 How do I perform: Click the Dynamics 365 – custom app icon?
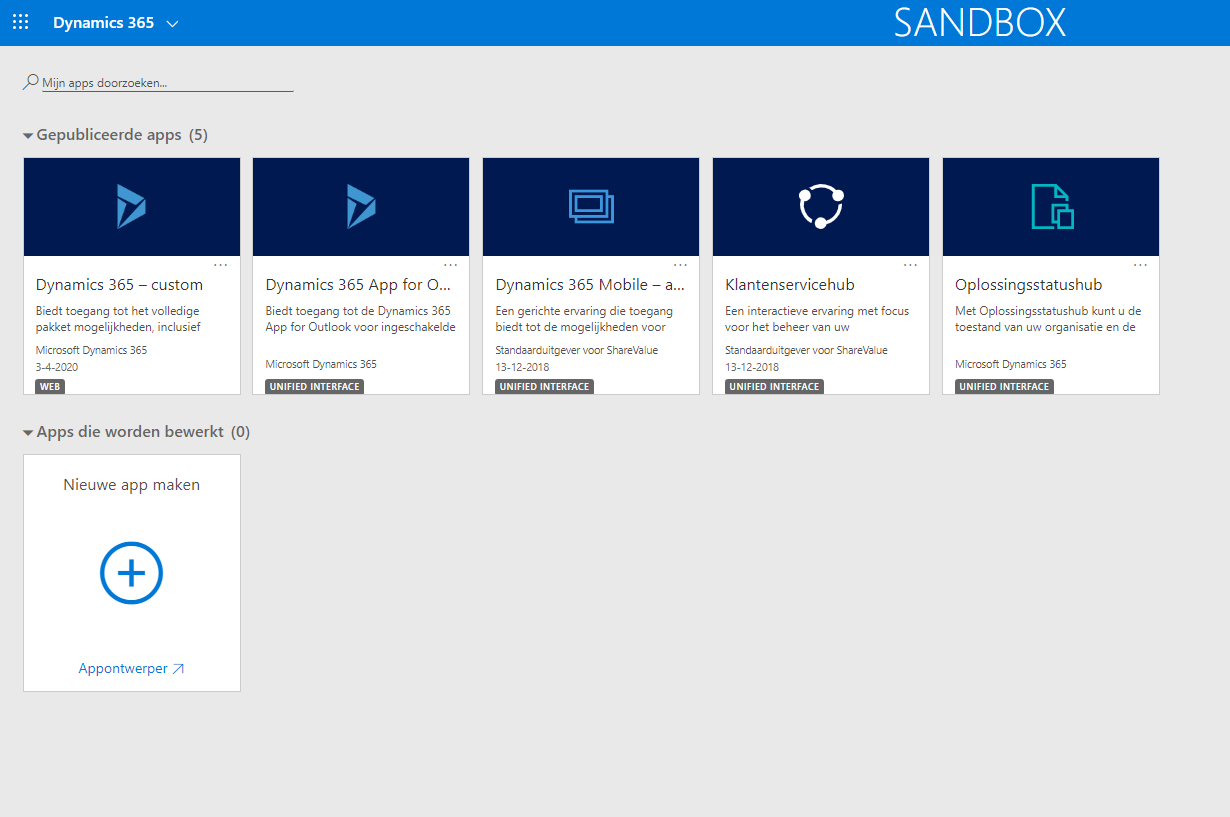point(131,207)
